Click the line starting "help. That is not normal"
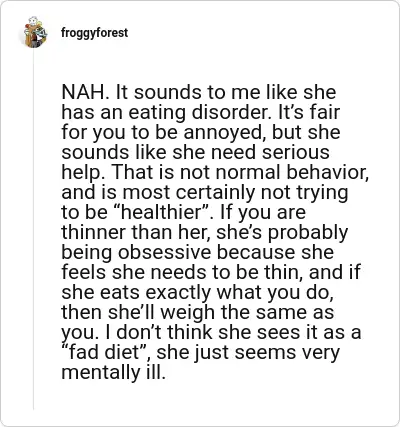Viewport: 400px width, 427px height. tap(215, 172)
